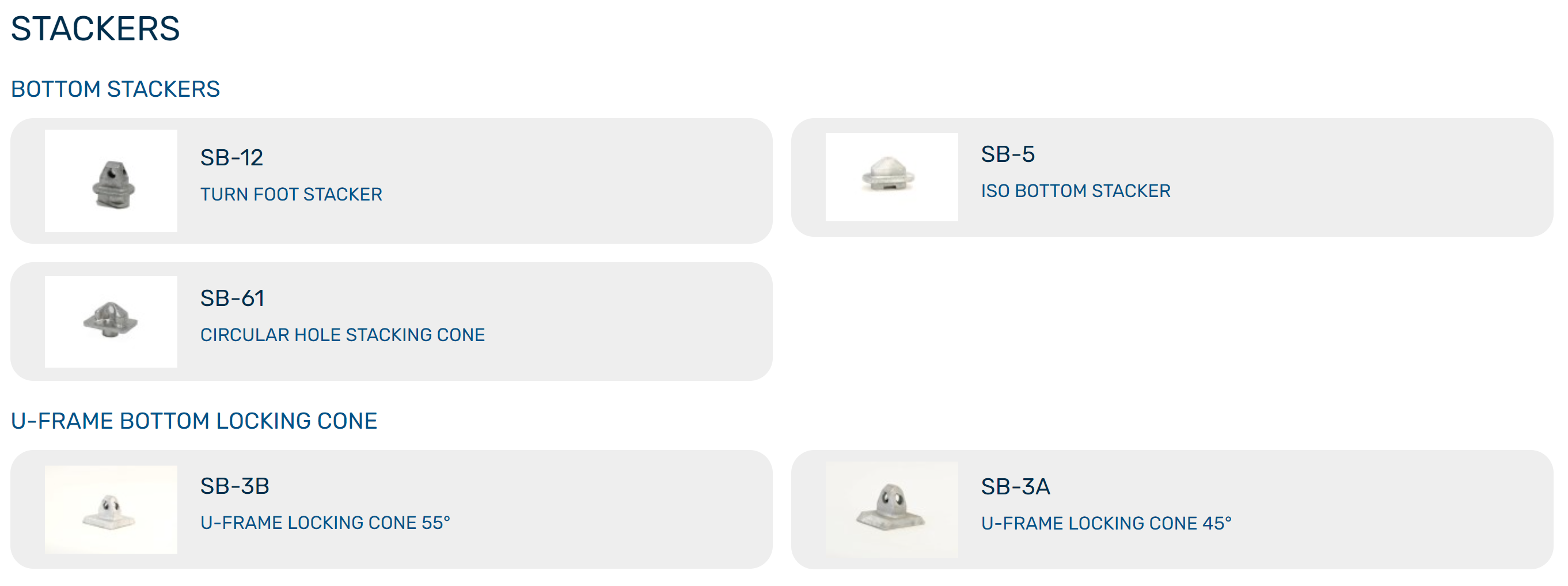The width and height of the screenshot is (1568, 586).
Task: Click the BOTTOM STACKERS section heading
Action: [x=115, y=89]
